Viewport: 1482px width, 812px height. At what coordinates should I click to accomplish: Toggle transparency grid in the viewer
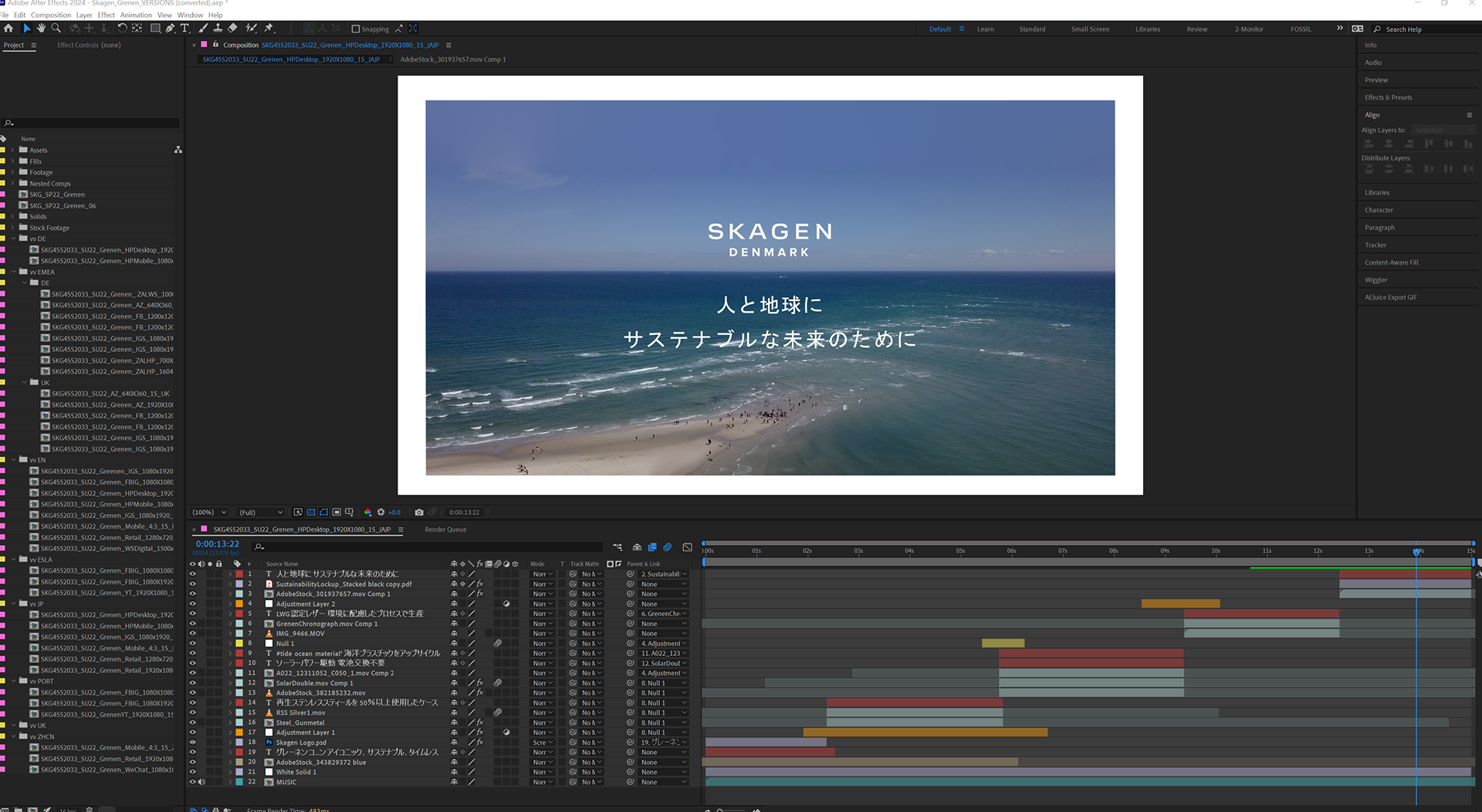[311, 513]
